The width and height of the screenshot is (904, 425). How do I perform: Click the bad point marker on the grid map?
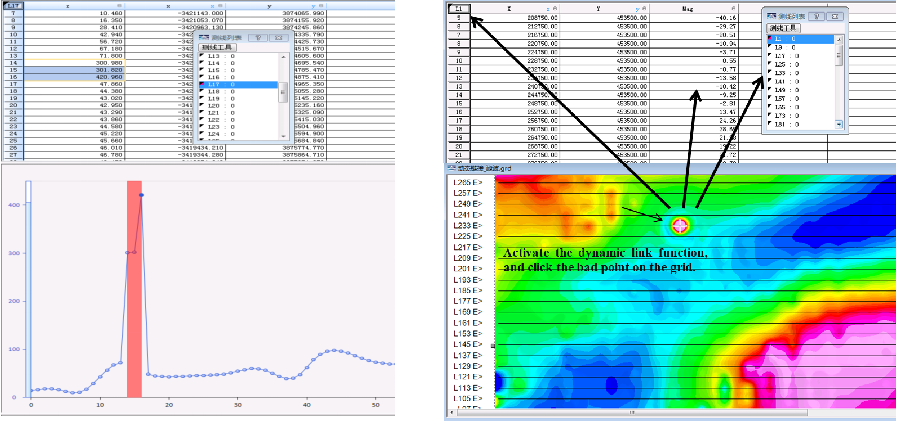[x=680, y=226]
